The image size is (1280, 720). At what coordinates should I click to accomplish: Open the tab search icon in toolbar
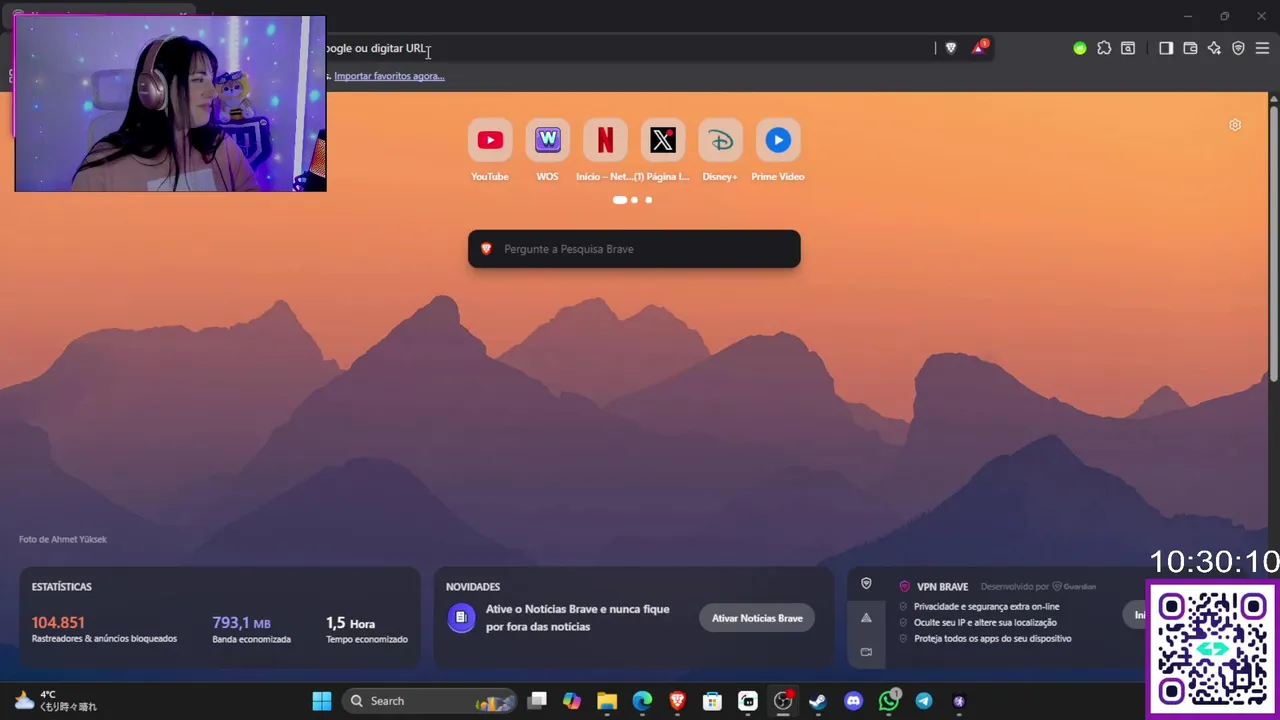[x=1128, y=48]
